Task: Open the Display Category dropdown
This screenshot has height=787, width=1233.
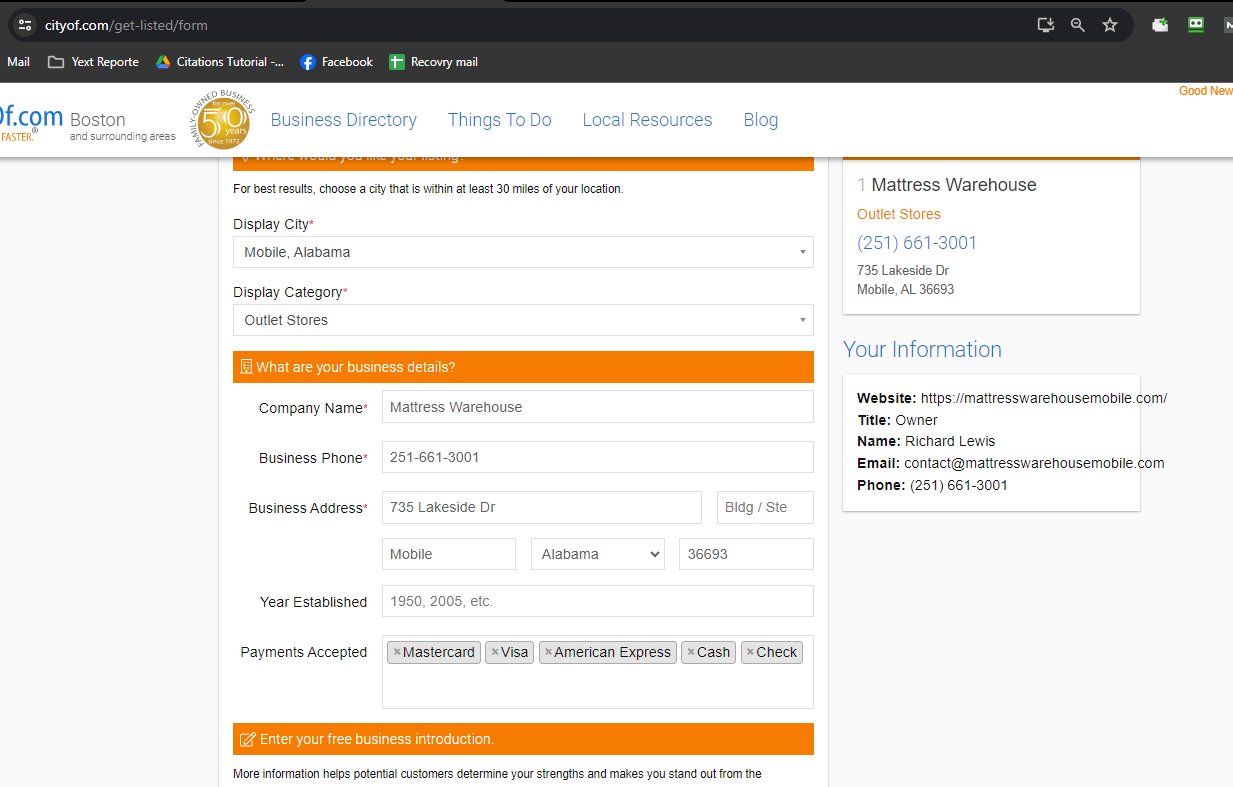Action: (x=523, y=320)
